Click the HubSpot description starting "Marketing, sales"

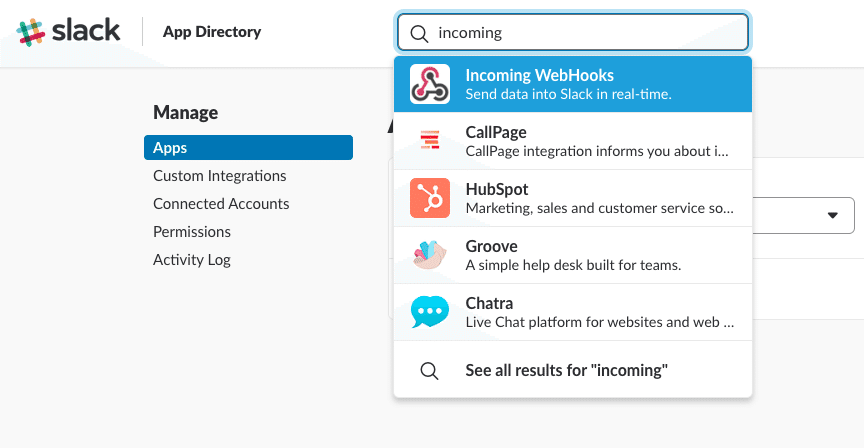600,208
